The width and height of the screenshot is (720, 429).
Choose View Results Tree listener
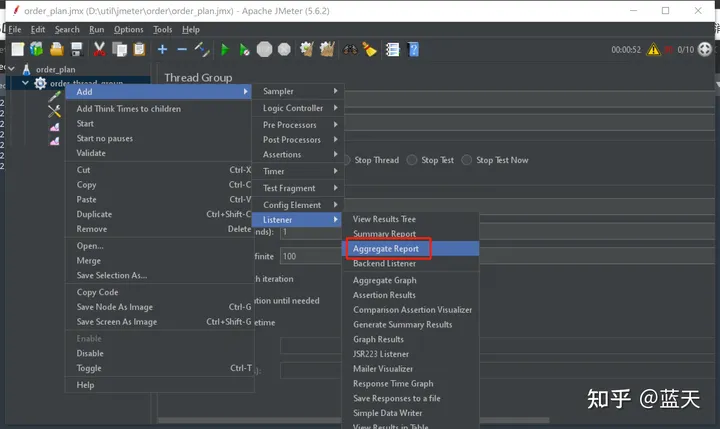[411, 219]
